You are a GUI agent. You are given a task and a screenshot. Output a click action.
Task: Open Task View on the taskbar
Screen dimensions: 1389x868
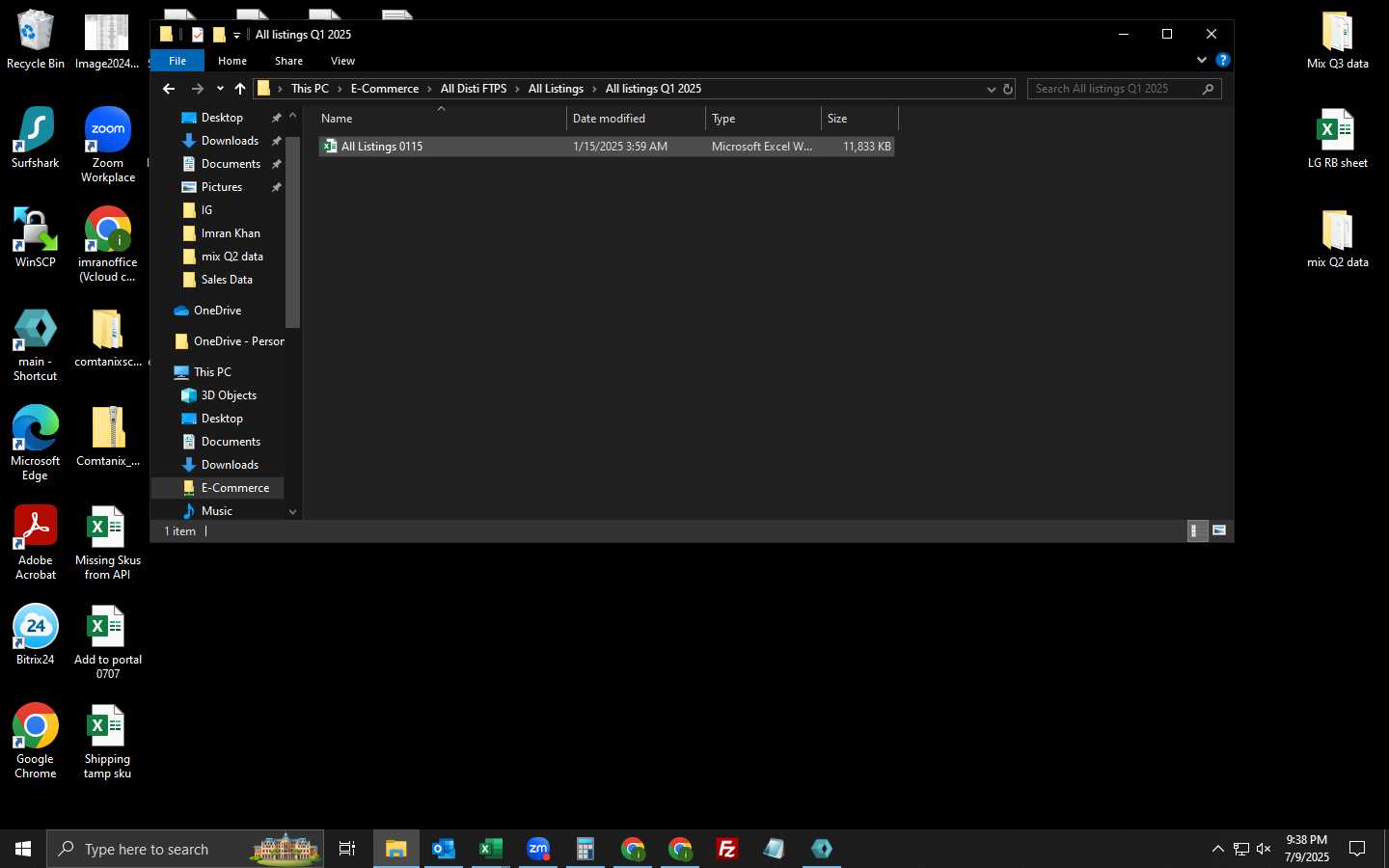(x=347, y=849)
